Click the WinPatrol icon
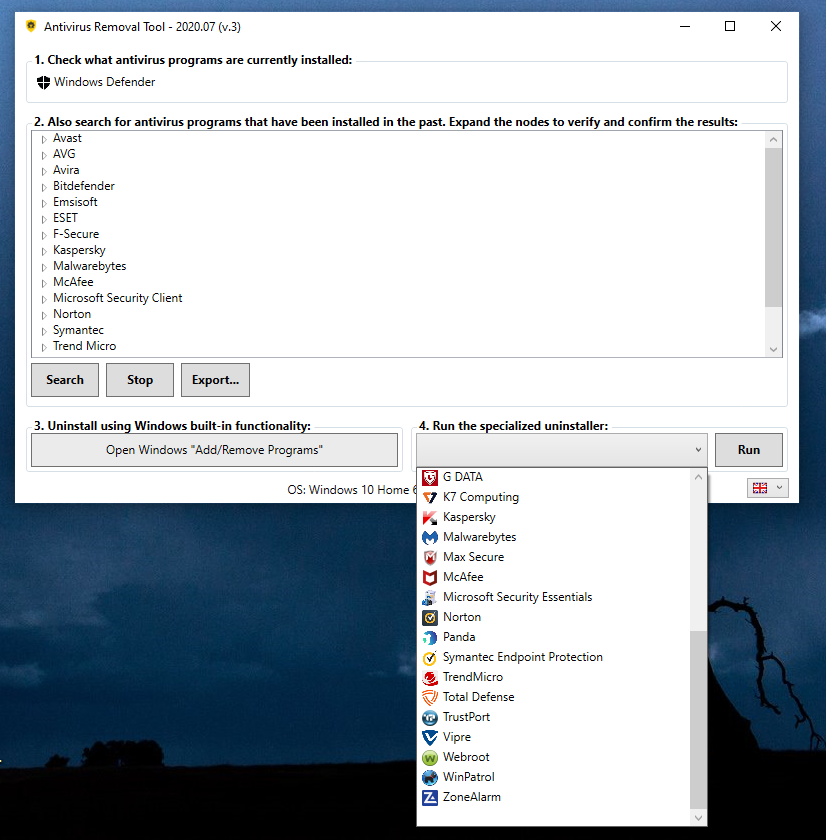Image resolution: width=826 pixels, height=840 pixels. (430, 777)
